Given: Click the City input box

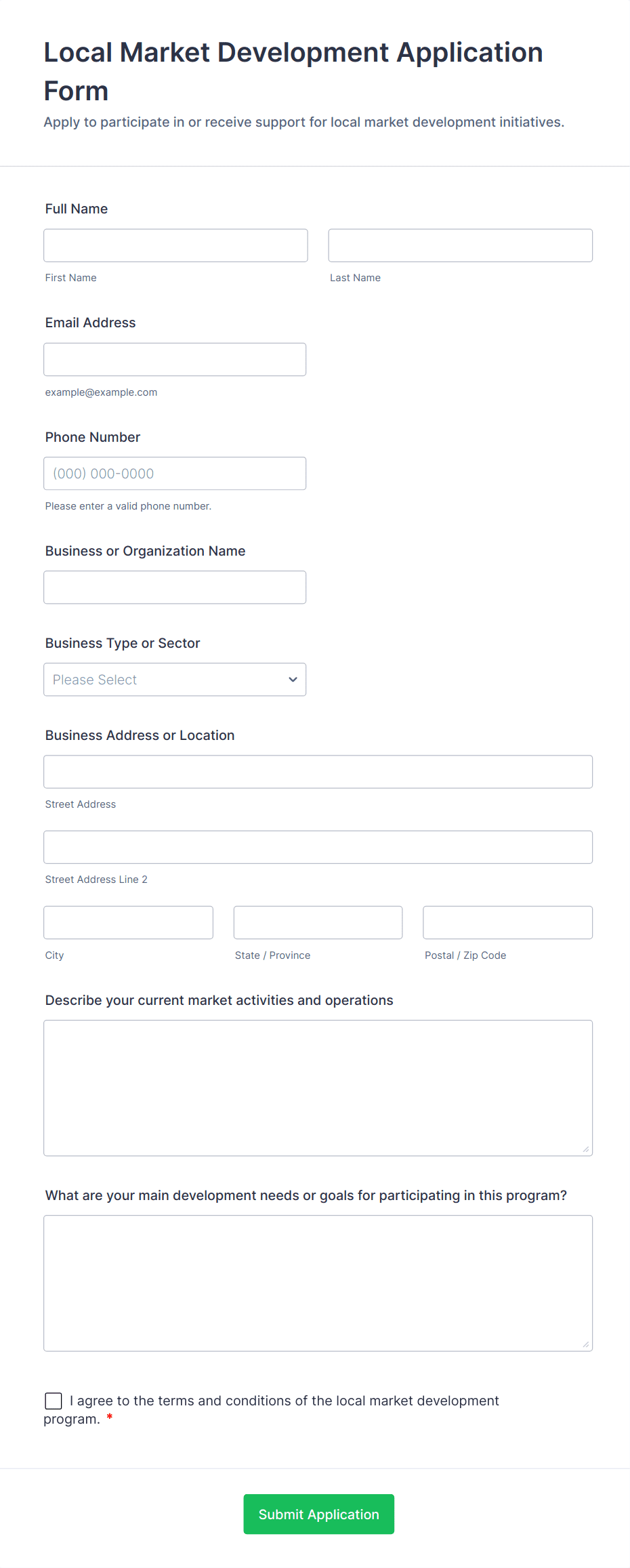Looking at the screenshot, I should pos(128,922).
